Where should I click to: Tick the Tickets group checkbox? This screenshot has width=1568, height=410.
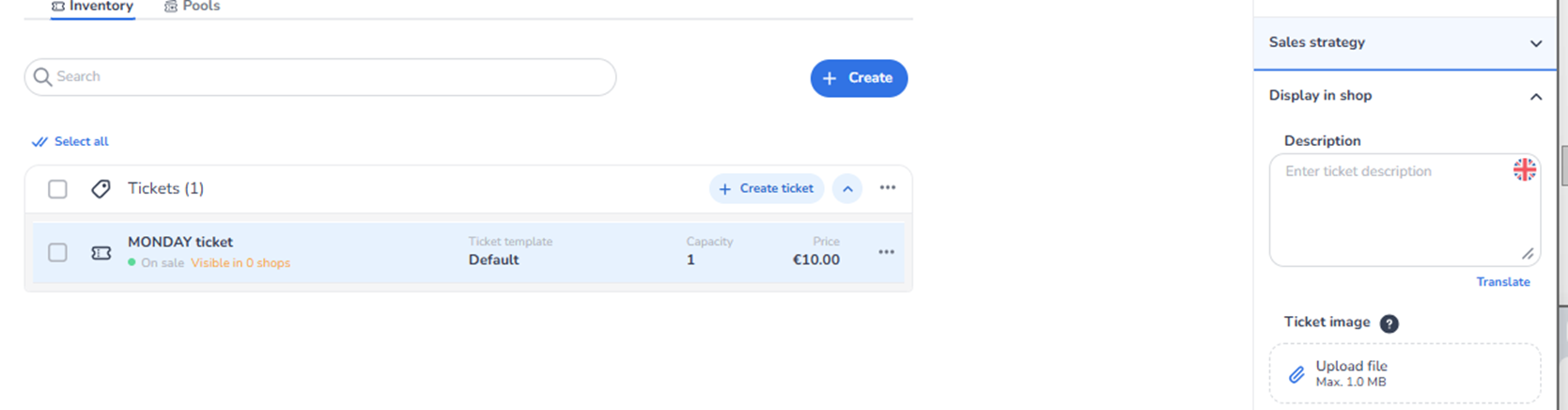(57, 189)
